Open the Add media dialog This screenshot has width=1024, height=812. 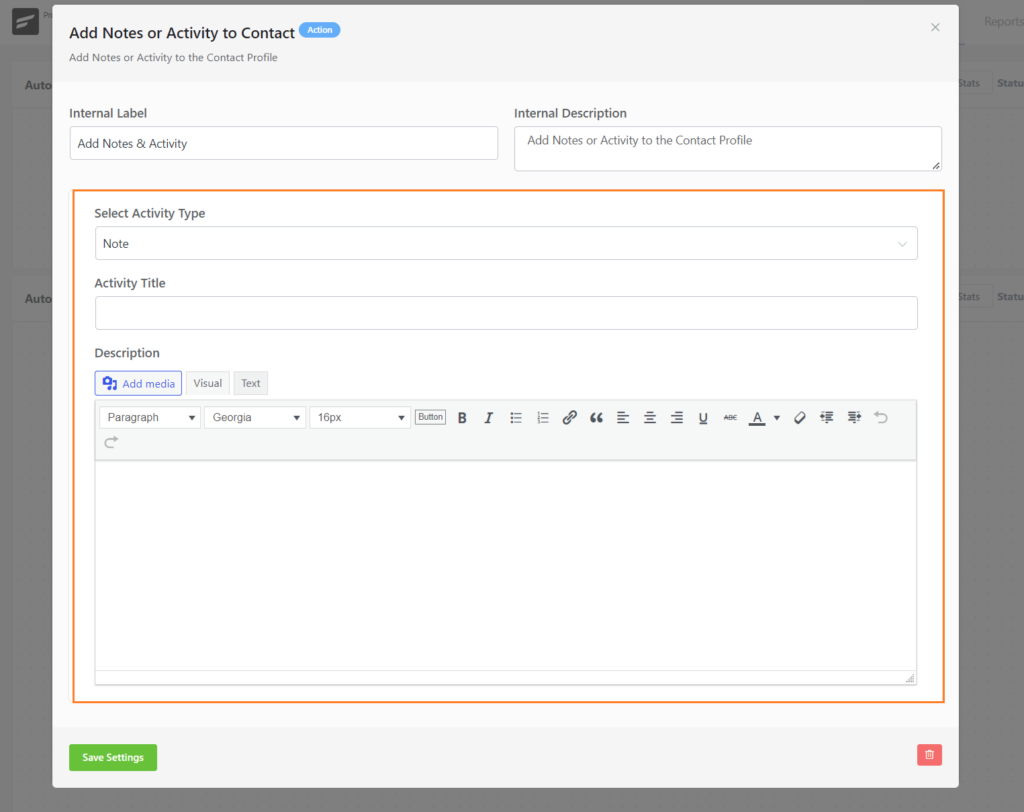[138, 383]
